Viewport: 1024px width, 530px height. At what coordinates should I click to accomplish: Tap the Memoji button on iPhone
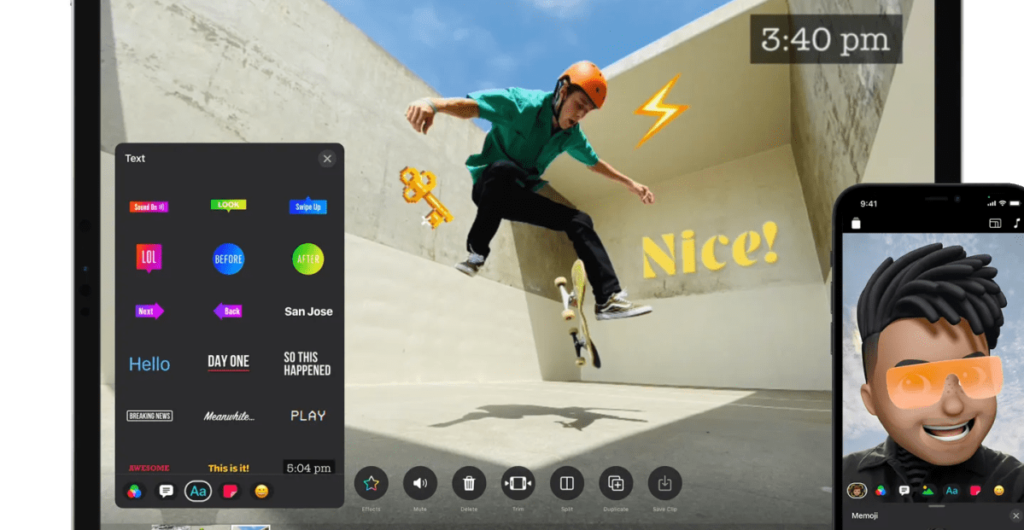(x=857, y=490)
